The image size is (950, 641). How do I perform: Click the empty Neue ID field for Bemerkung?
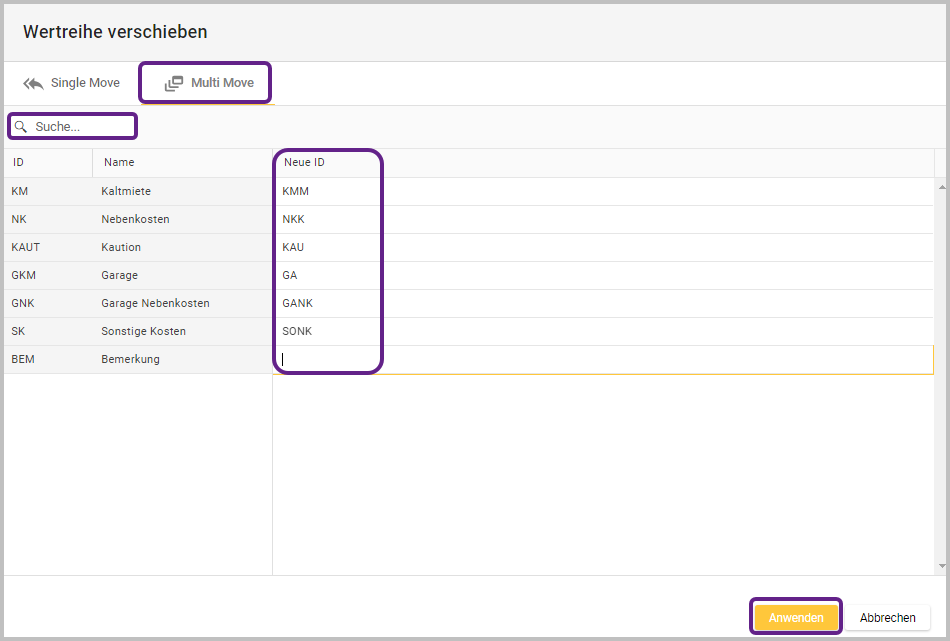point(600,359)
